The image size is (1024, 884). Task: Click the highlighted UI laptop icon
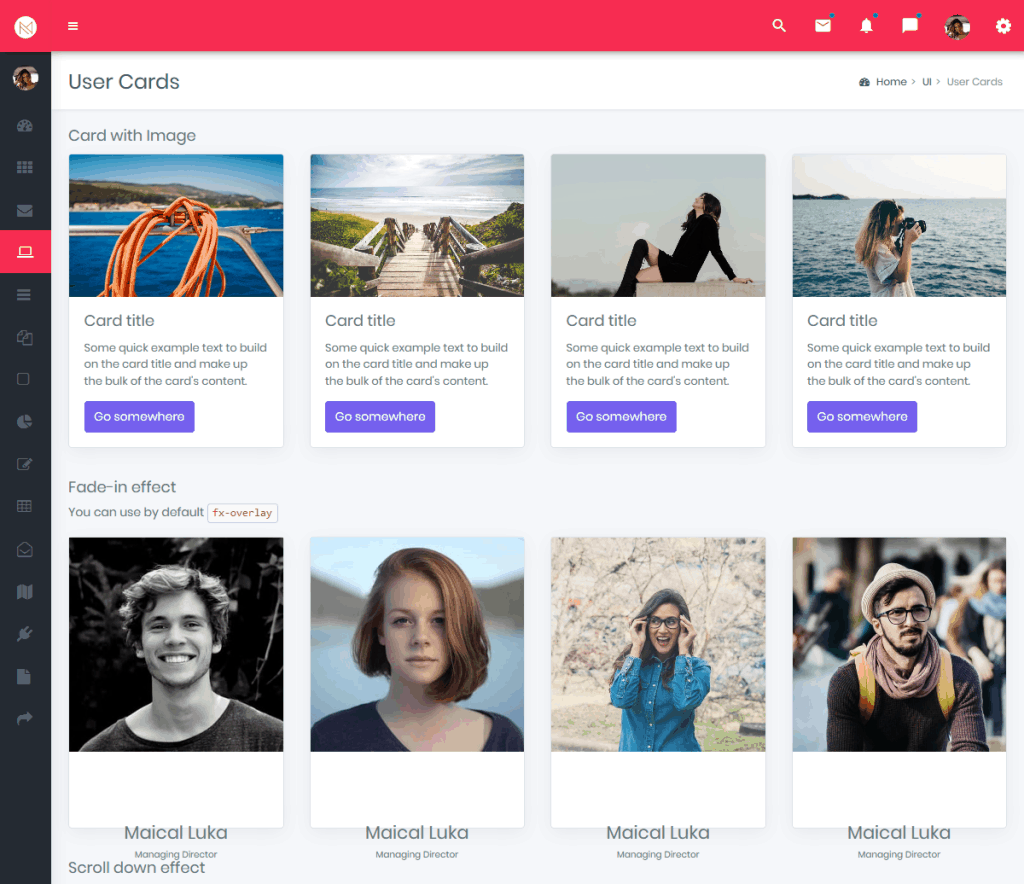point(24,252)
